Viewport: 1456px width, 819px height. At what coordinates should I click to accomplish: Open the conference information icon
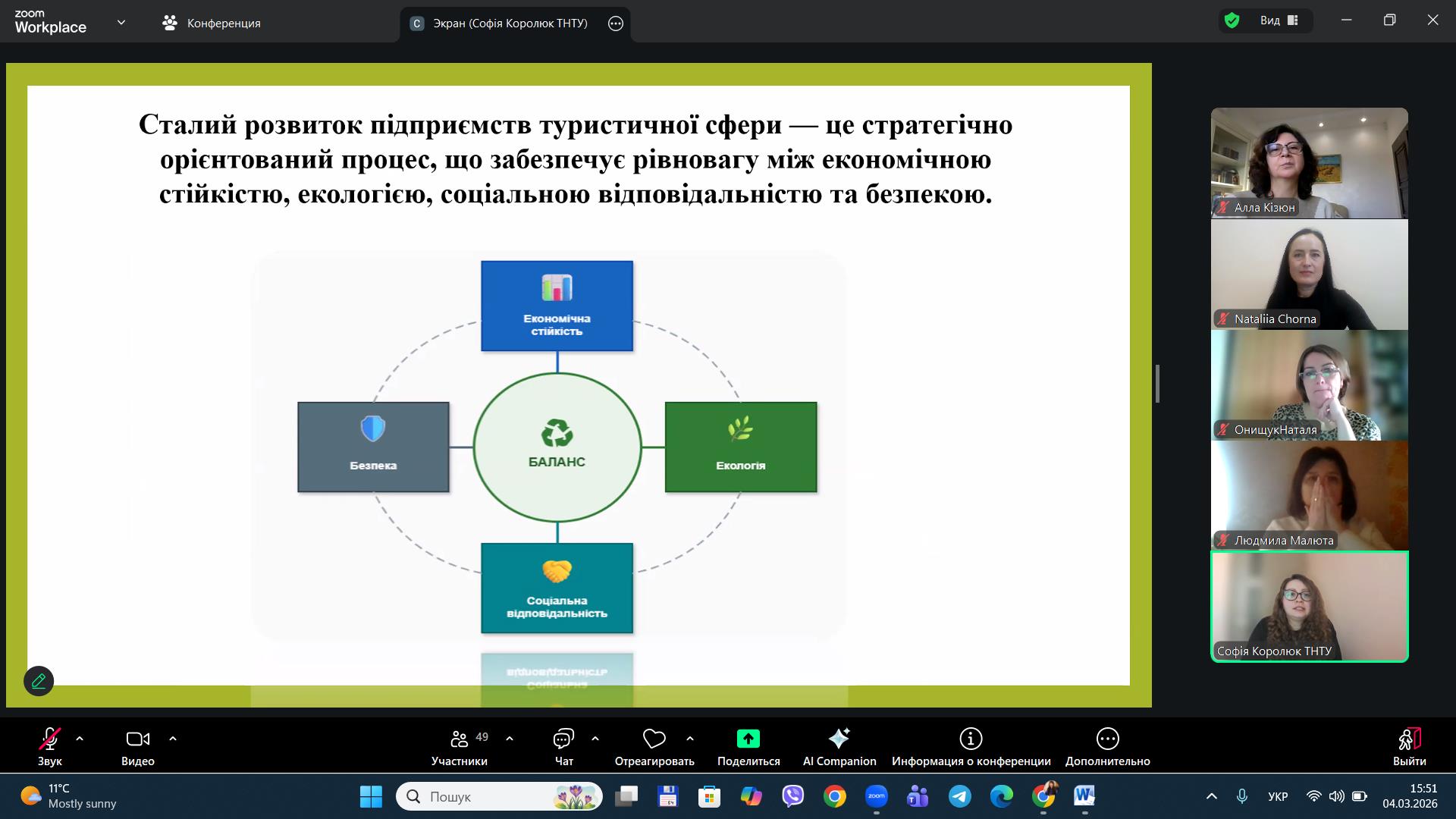pos(971,739)
